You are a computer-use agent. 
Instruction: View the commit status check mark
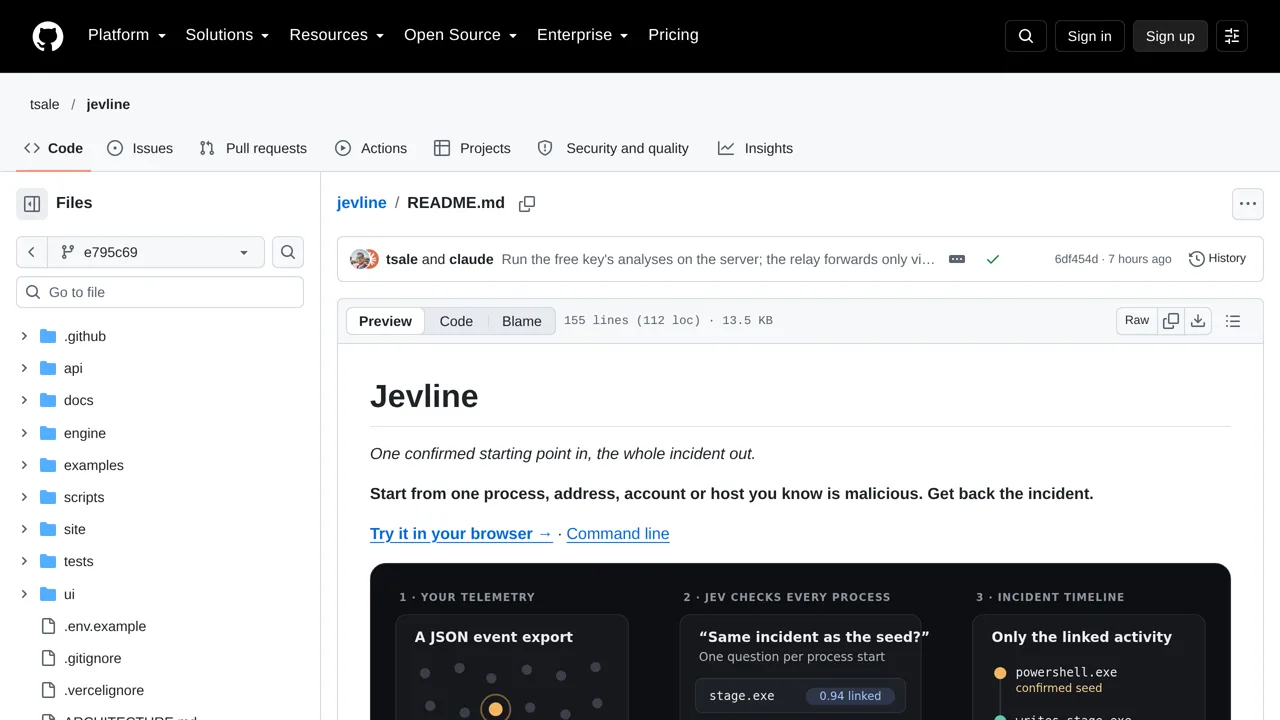click(x=993, y=259)
